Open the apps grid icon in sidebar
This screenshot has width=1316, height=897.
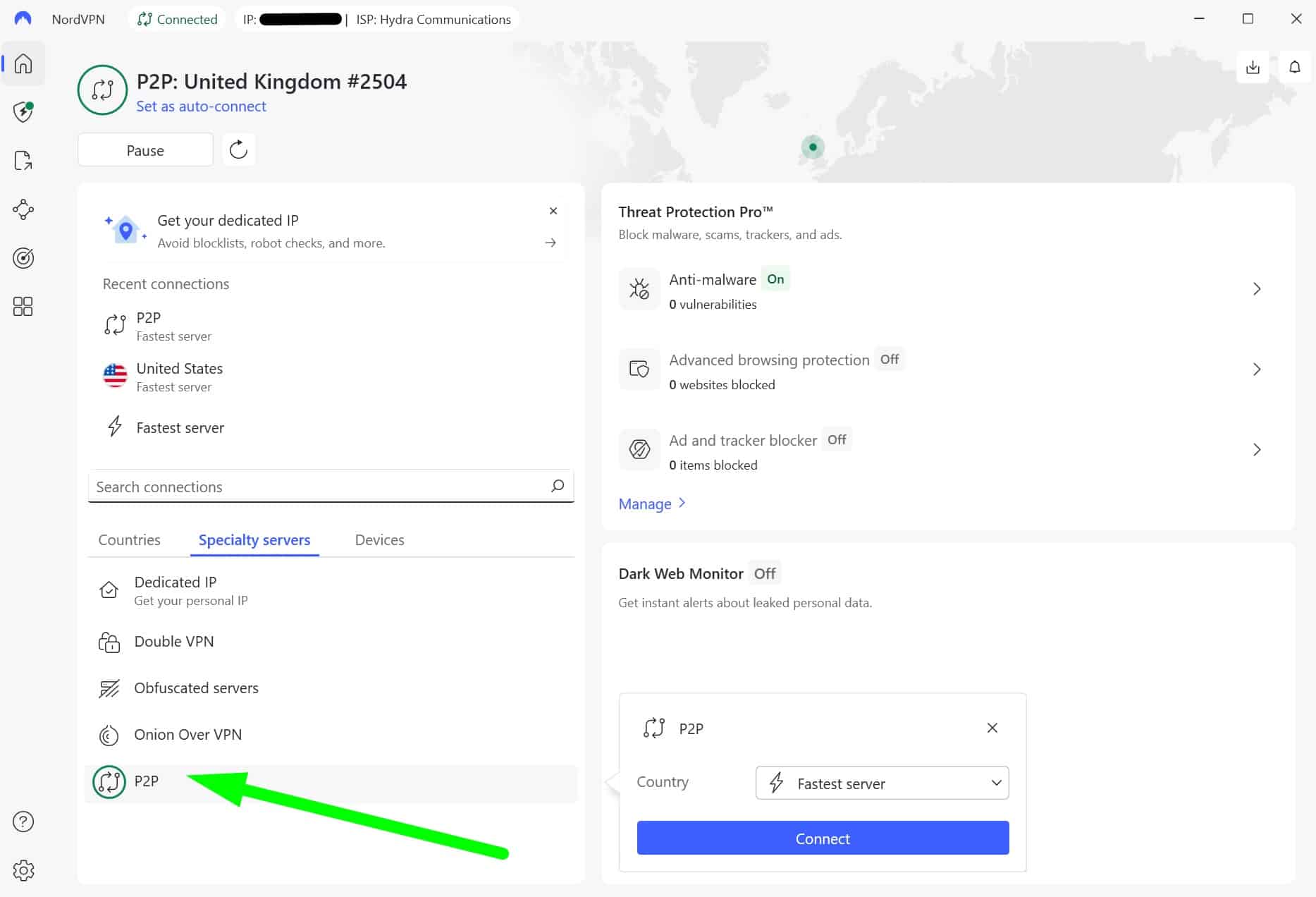tap(23, 306)
